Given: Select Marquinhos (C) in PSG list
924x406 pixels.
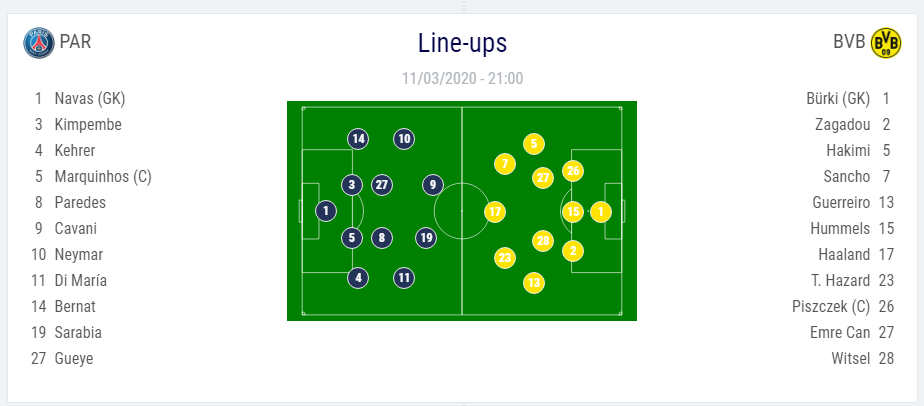Looking at the screenshot, I should (103, 177).
